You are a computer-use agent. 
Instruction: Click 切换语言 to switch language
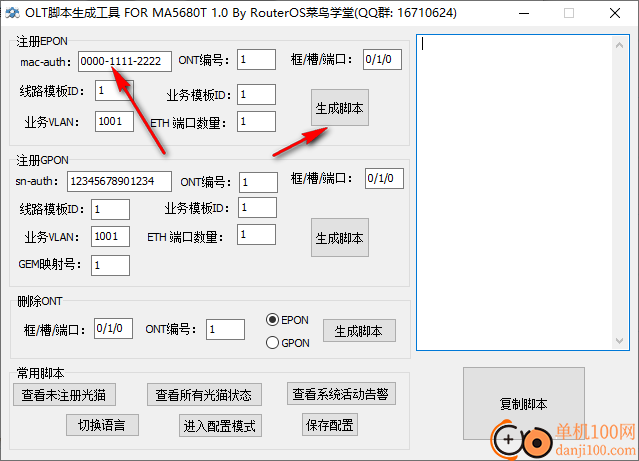click(x=102, y=425)
